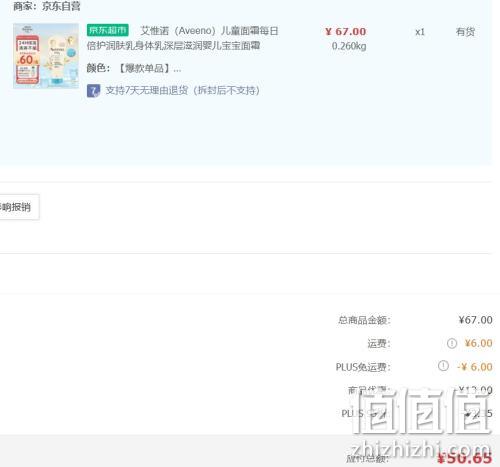This screenshot has width=500, height=467.
Task: Click the 总商品金额 ¥67.00 value
Action: click(x=475, y=320)
